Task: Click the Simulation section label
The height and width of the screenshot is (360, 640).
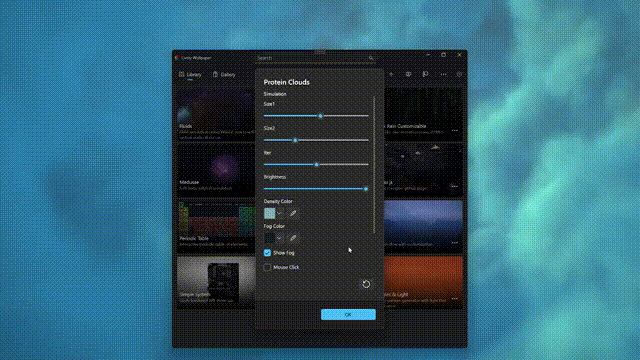Action: [275, 94]
